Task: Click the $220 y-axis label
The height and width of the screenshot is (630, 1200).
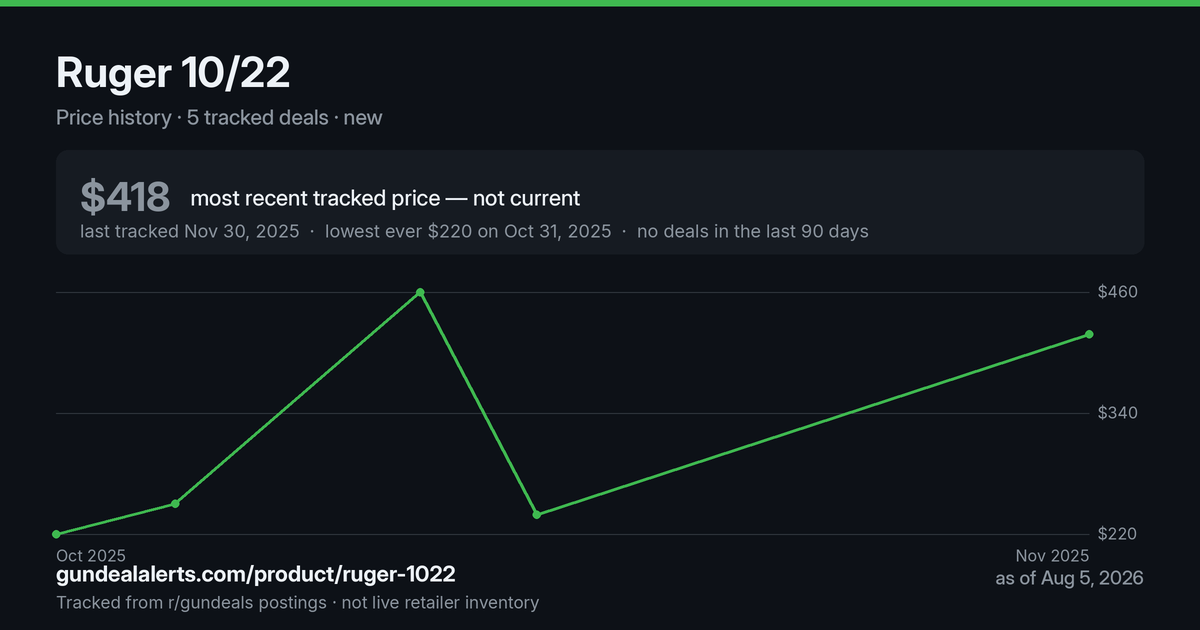Action: pos(1118,534)
